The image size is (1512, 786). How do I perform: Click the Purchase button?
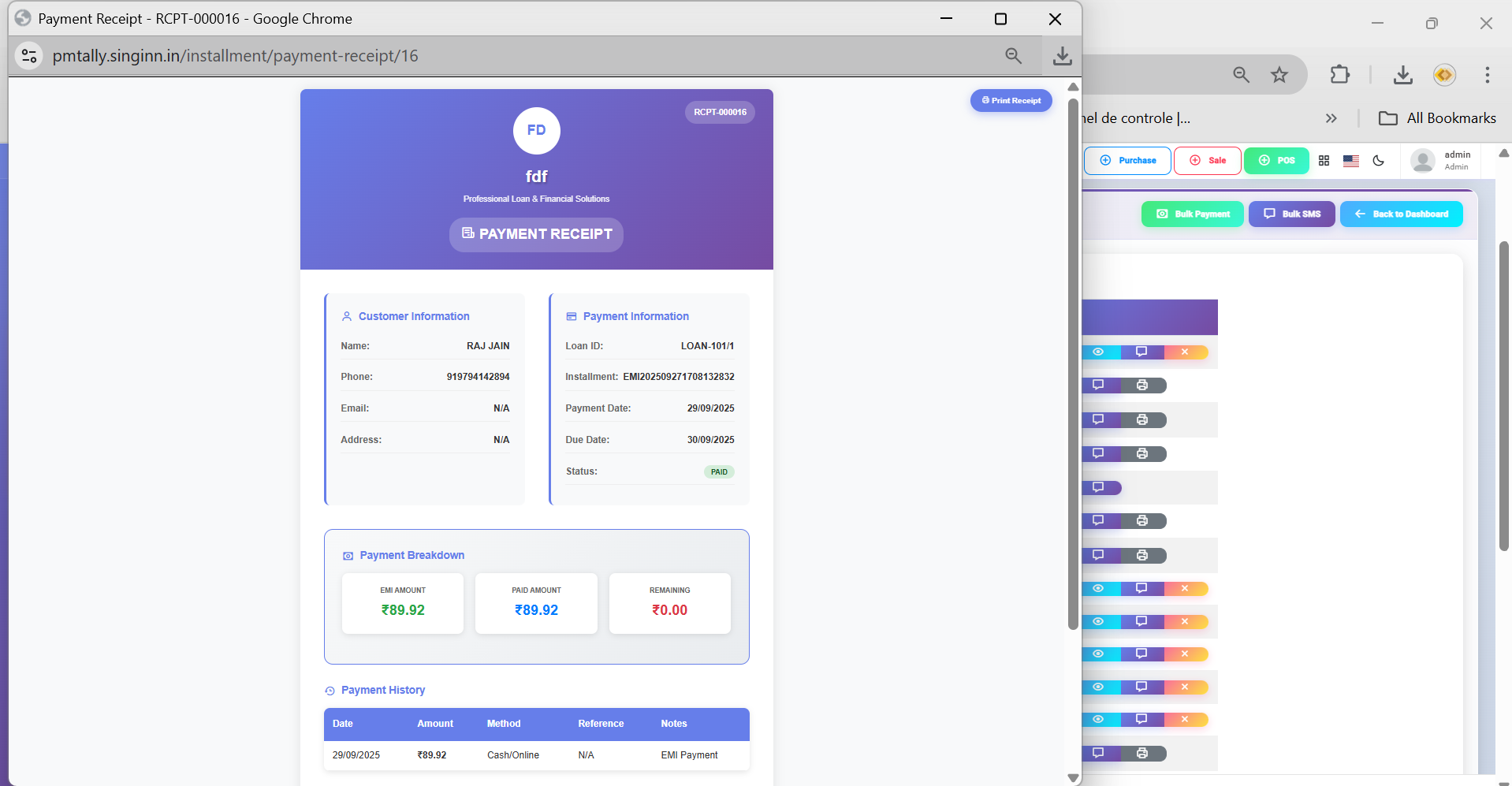[x=1127, y=161]
